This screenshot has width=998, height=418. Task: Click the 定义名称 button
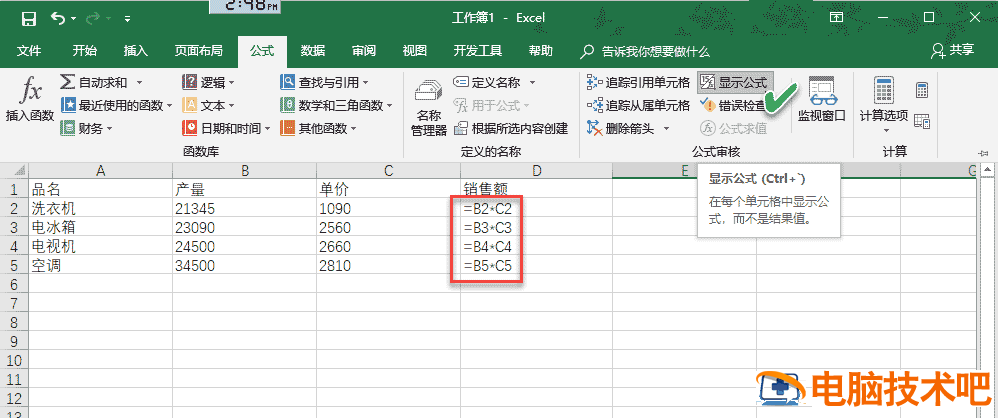(x=487, y=82)
